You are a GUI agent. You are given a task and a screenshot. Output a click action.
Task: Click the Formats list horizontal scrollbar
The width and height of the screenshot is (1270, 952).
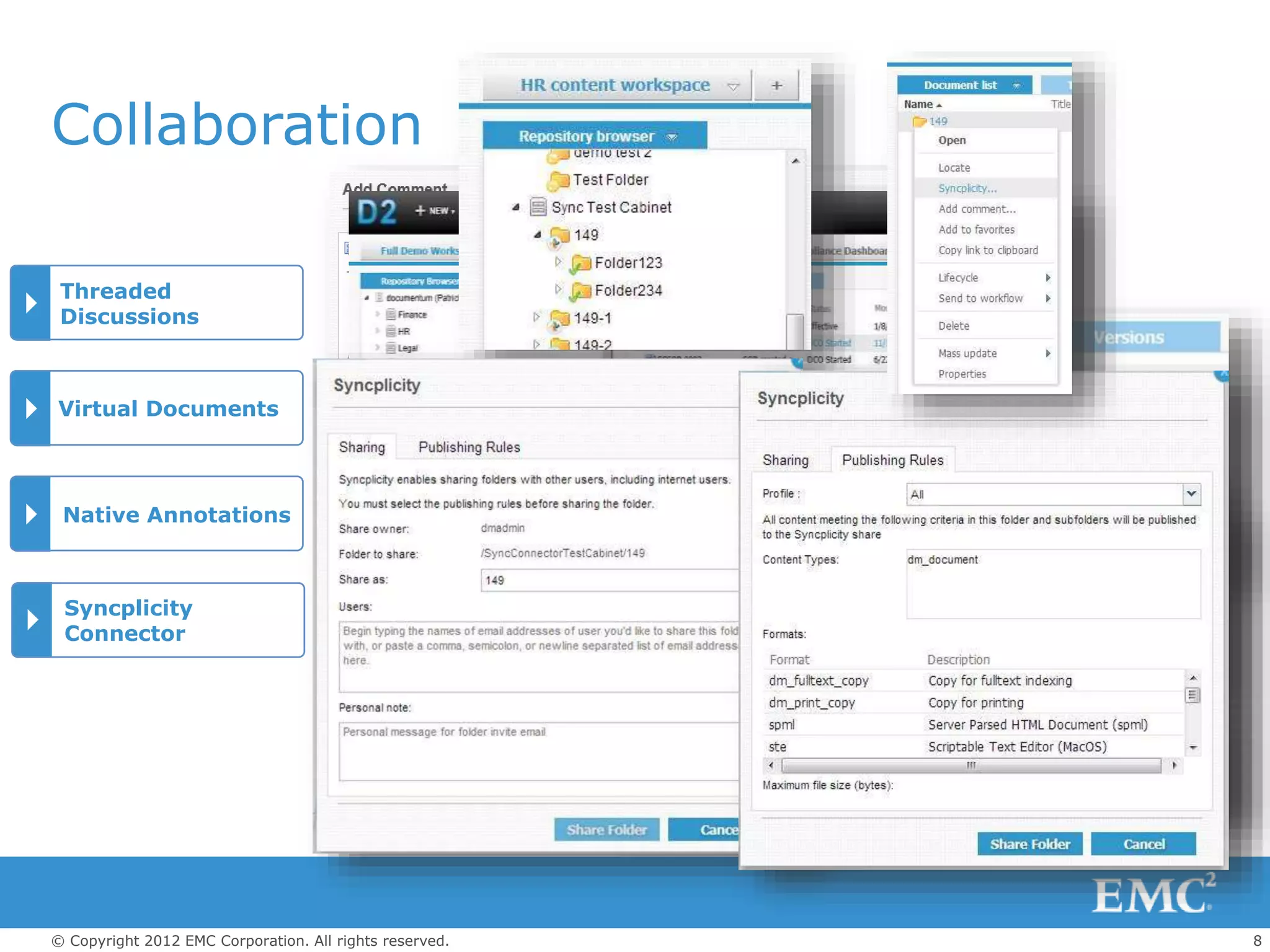point(970,765)
